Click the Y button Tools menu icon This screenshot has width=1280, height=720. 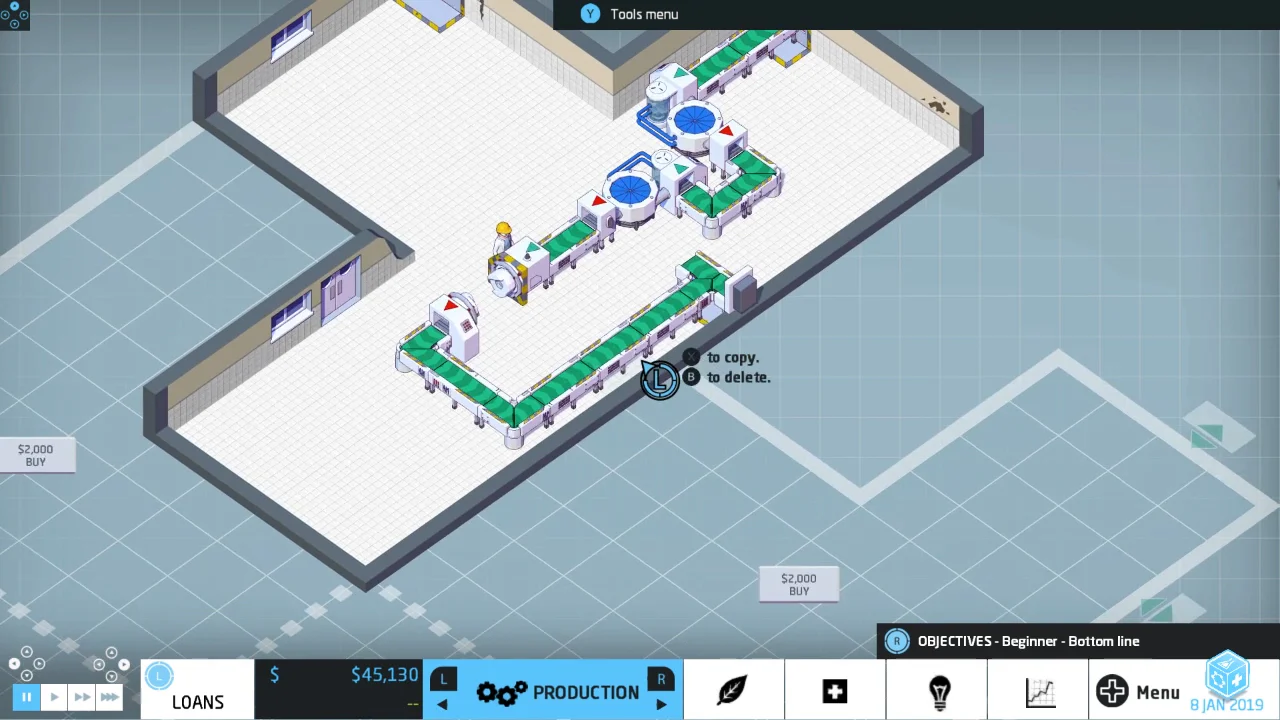click(590, 14)
